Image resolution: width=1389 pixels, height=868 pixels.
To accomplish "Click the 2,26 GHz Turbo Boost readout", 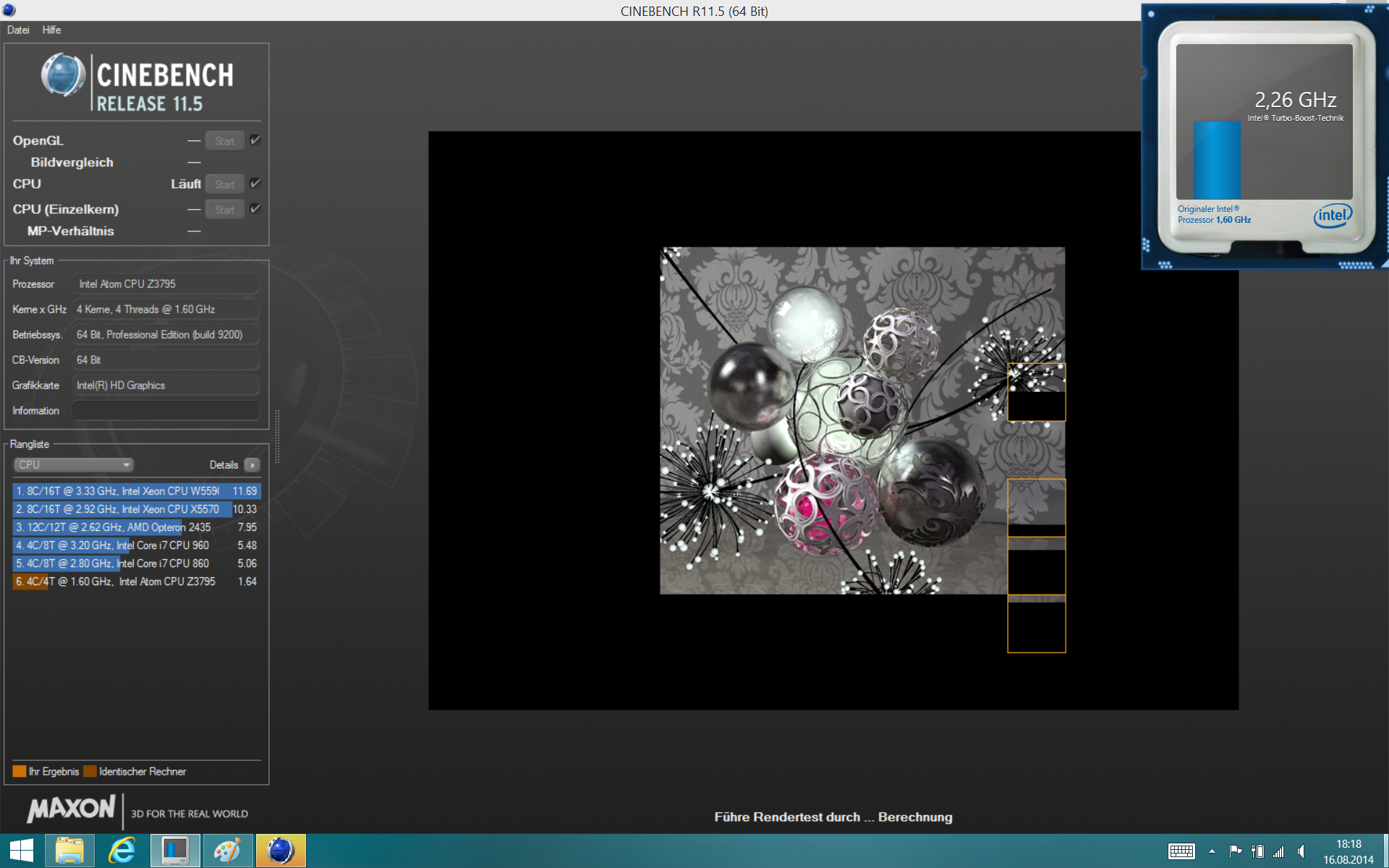I will [x=1295, y=100].
